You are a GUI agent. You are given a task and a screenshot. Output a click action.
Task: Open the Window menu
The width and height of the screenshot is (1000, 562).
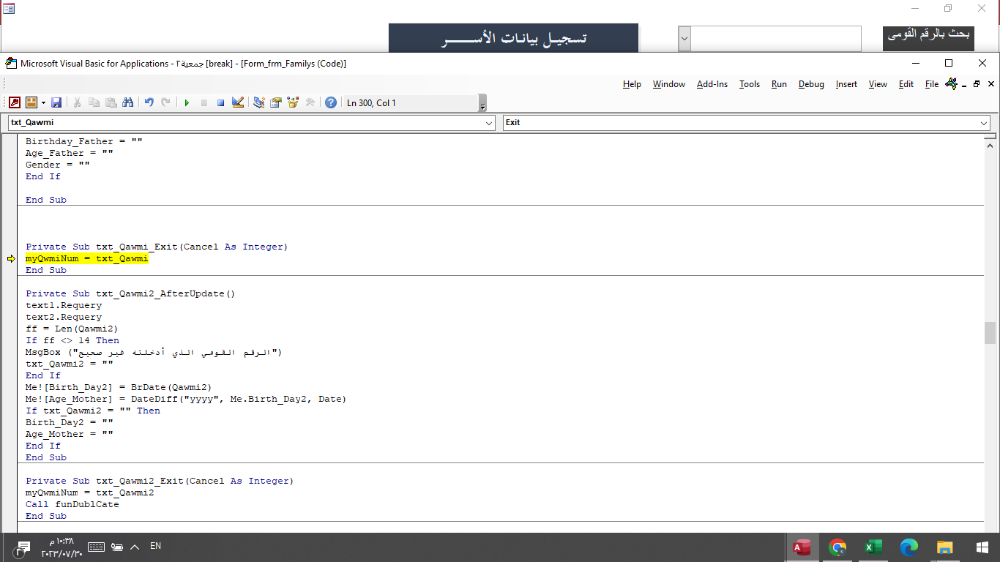[668, 84]
